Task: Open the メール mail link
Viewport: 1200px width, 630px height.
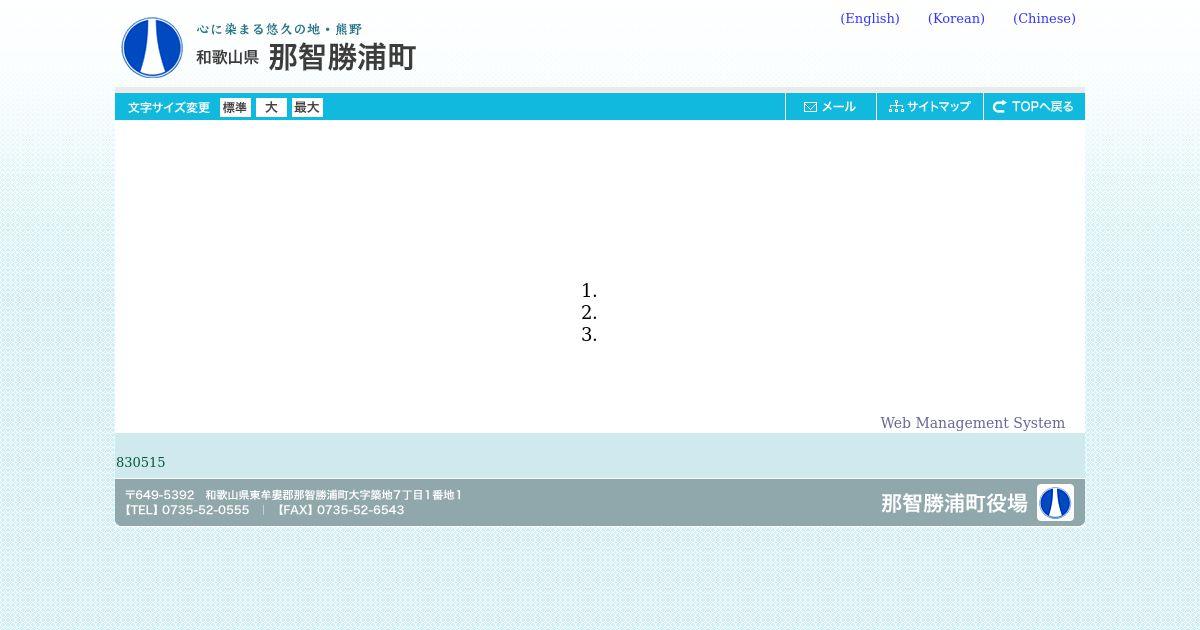Action: tap(831, 107)
